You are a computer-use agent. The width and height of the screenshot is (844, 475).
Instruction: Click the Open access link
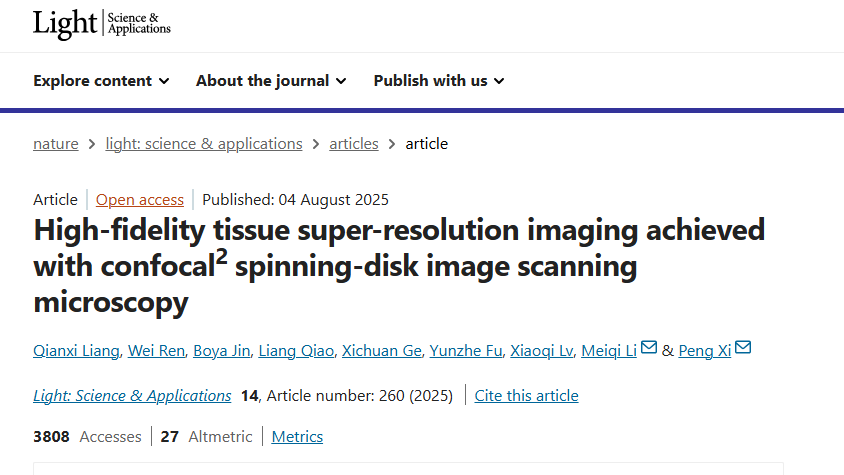click(140, 199)
